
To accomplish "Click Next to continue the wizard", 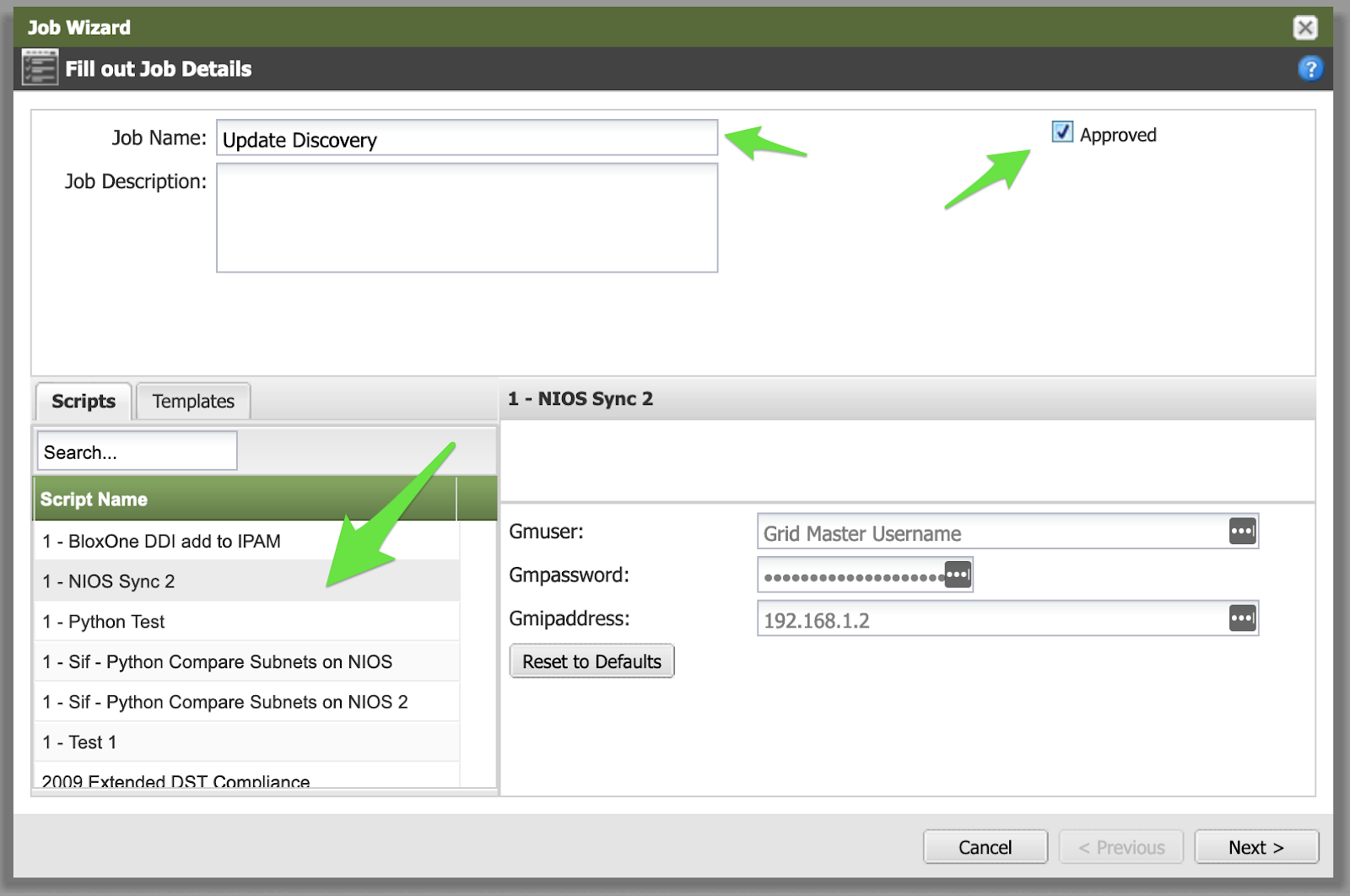I will [x=1255, y=847].
